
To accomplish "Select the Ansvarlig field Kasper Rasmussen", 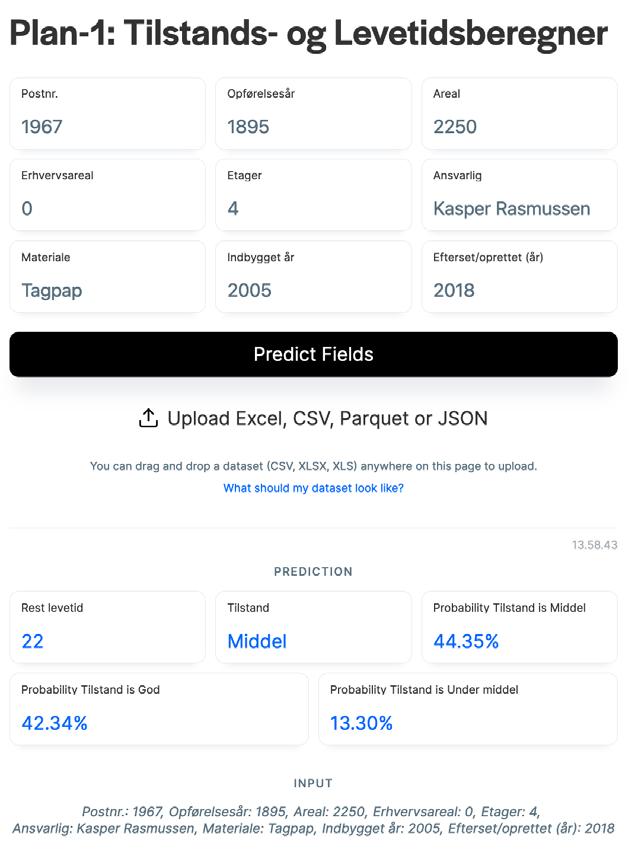I will (520, 195).
